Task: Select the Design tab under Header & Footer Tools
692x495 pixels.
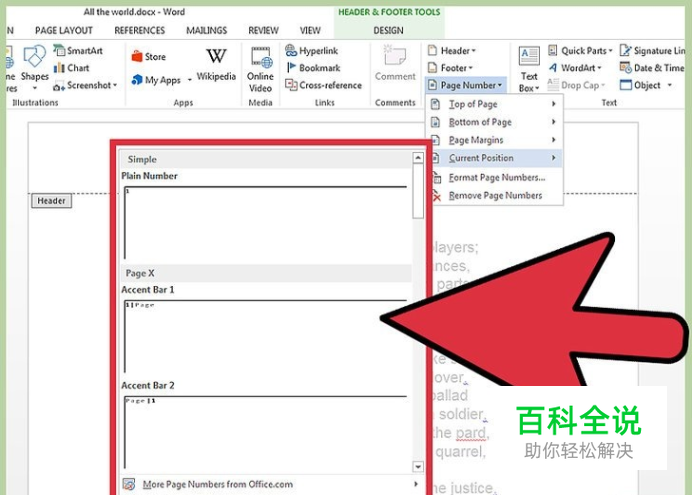Action: point(388,30)
